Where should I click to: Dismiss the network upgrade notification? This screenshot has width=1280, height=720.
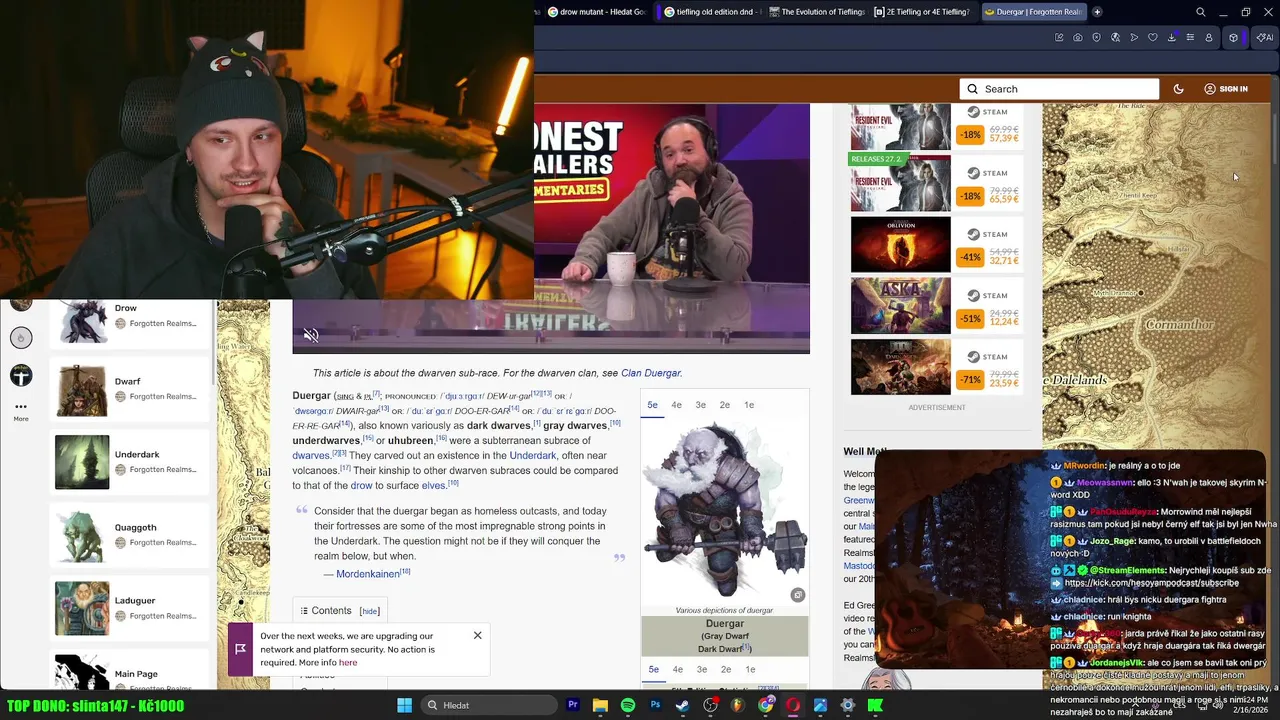(478, 636)
